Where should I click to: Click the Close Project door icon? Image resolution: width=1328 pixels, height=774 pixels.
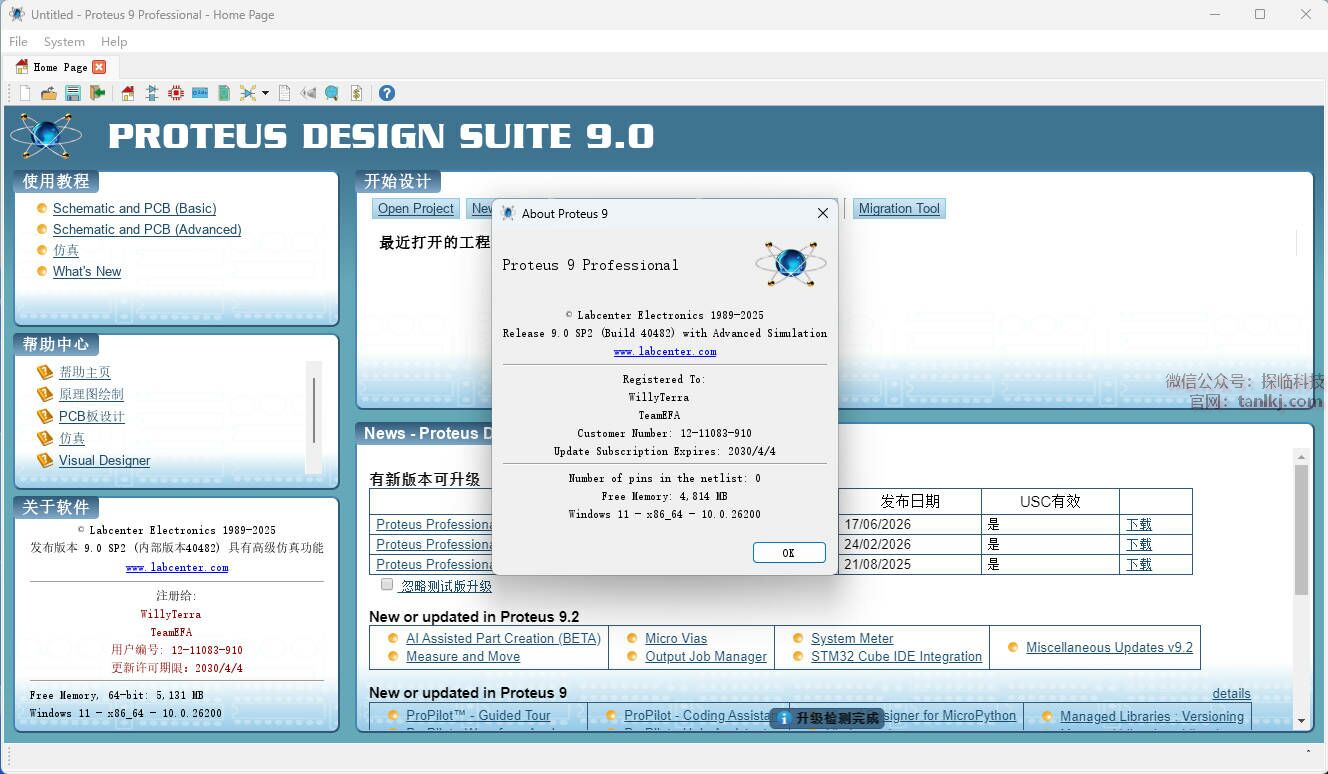coord(97,93)
